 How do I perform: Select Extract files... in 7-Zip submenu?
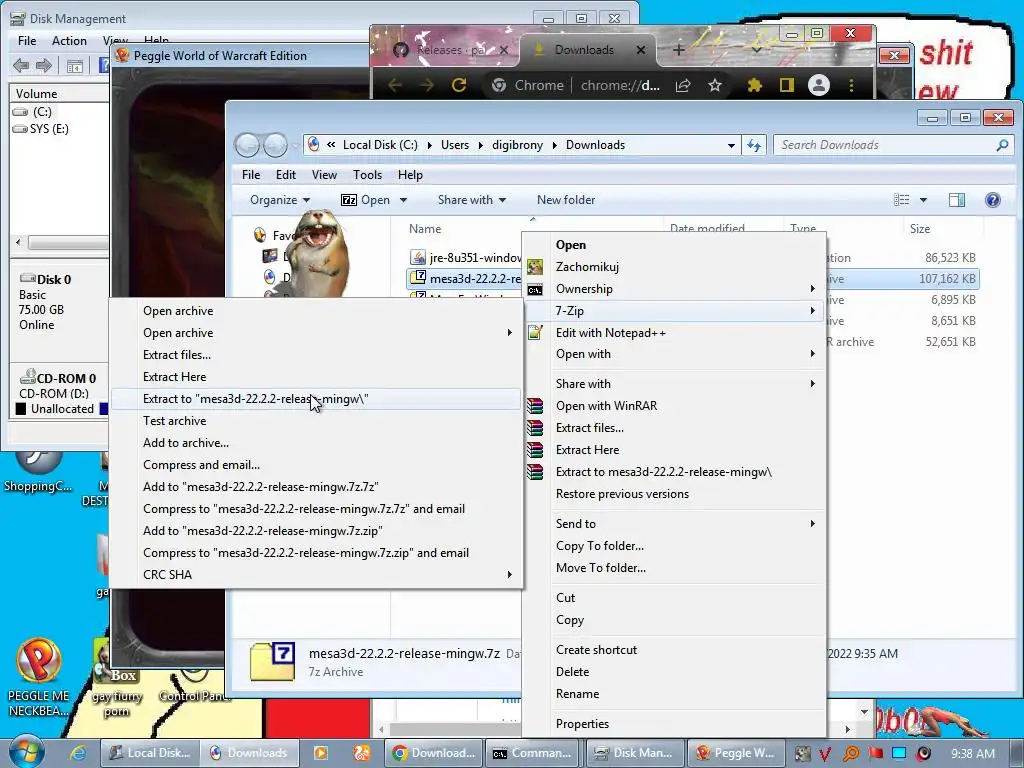177,355
